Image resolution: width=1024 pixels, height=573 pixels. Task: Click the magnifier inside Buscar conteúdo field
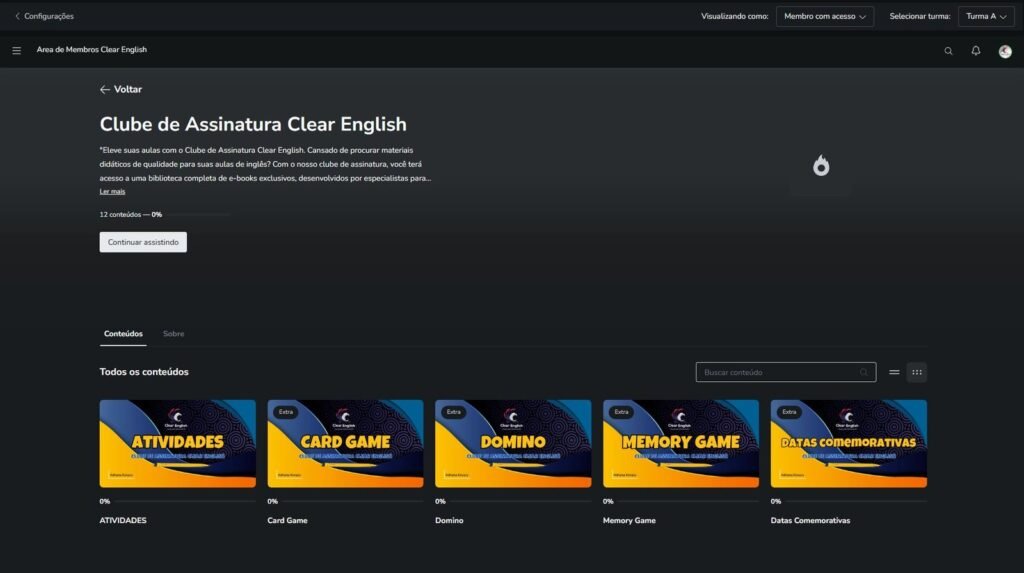click(x=864, y=373)
